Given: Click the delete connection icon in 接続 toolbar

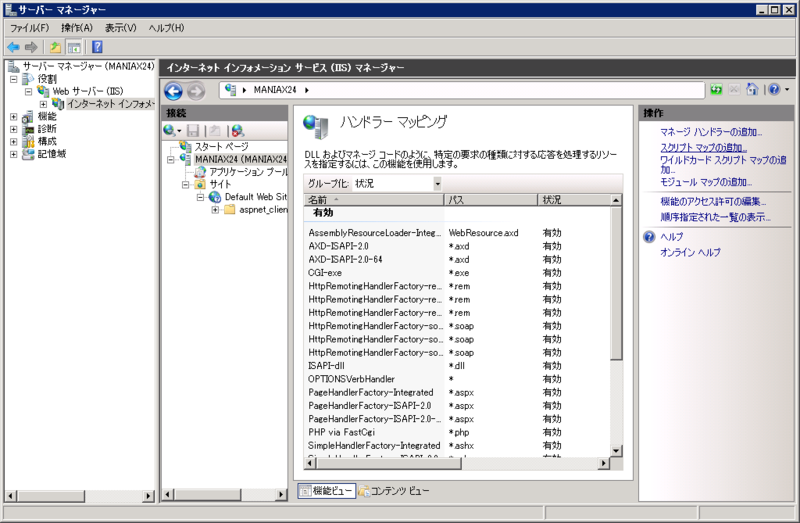Looking at the screenshot, I should click(x=237, y=131).
